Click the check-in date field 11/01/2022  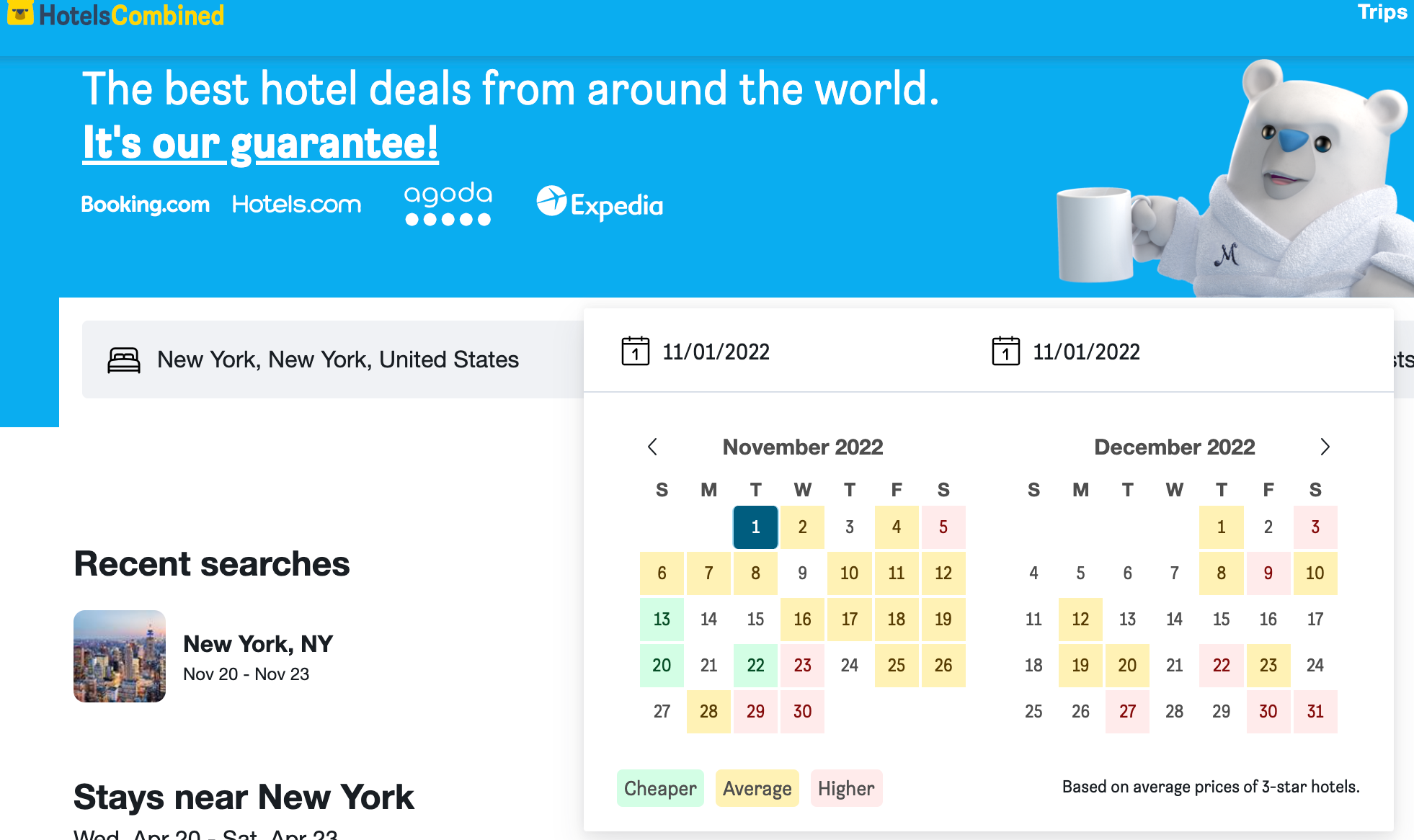click(716, 352)
